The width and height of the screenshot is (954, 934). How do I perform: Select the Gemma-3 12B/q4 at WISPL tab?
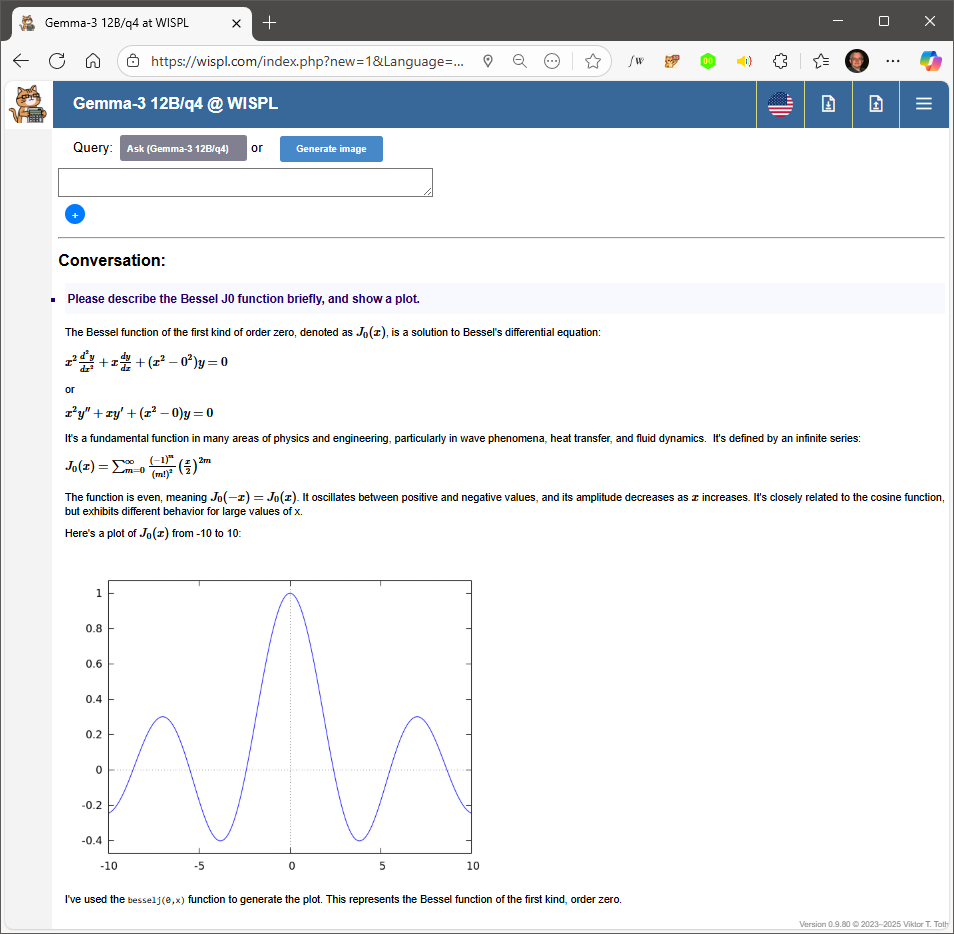[x=125, y=22]
